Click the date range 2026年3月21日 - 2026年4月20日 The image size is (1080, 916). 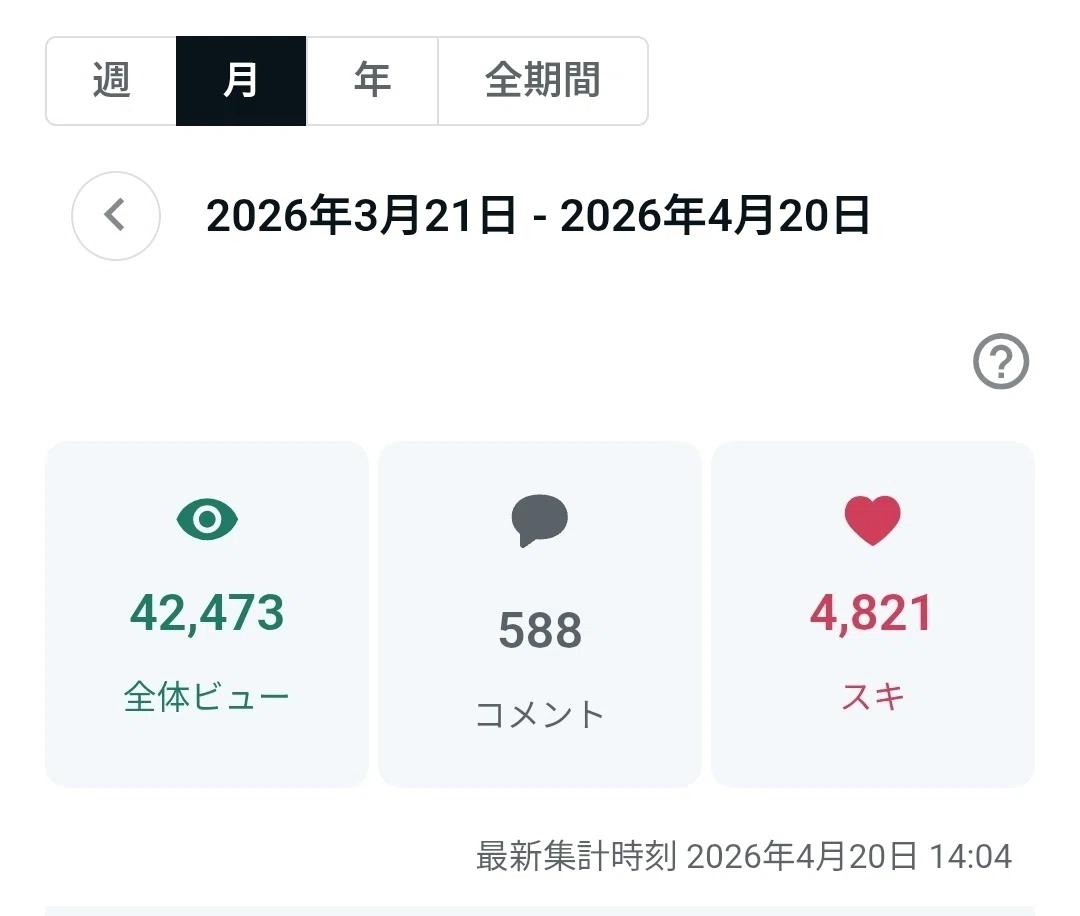[538, 216]
